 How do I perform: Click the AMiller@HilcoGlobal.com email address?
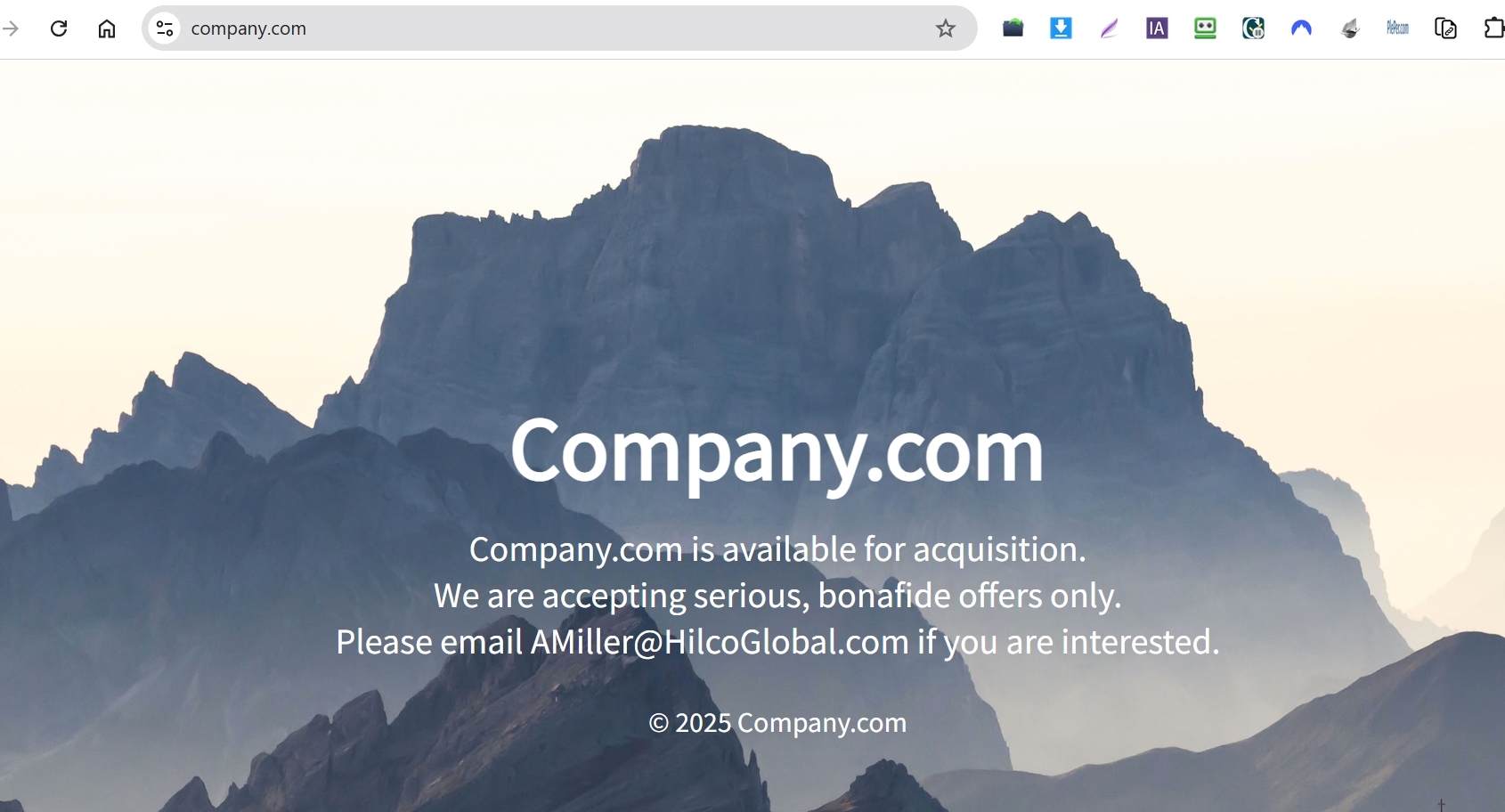pyautogui.click(x=720, y=642)
